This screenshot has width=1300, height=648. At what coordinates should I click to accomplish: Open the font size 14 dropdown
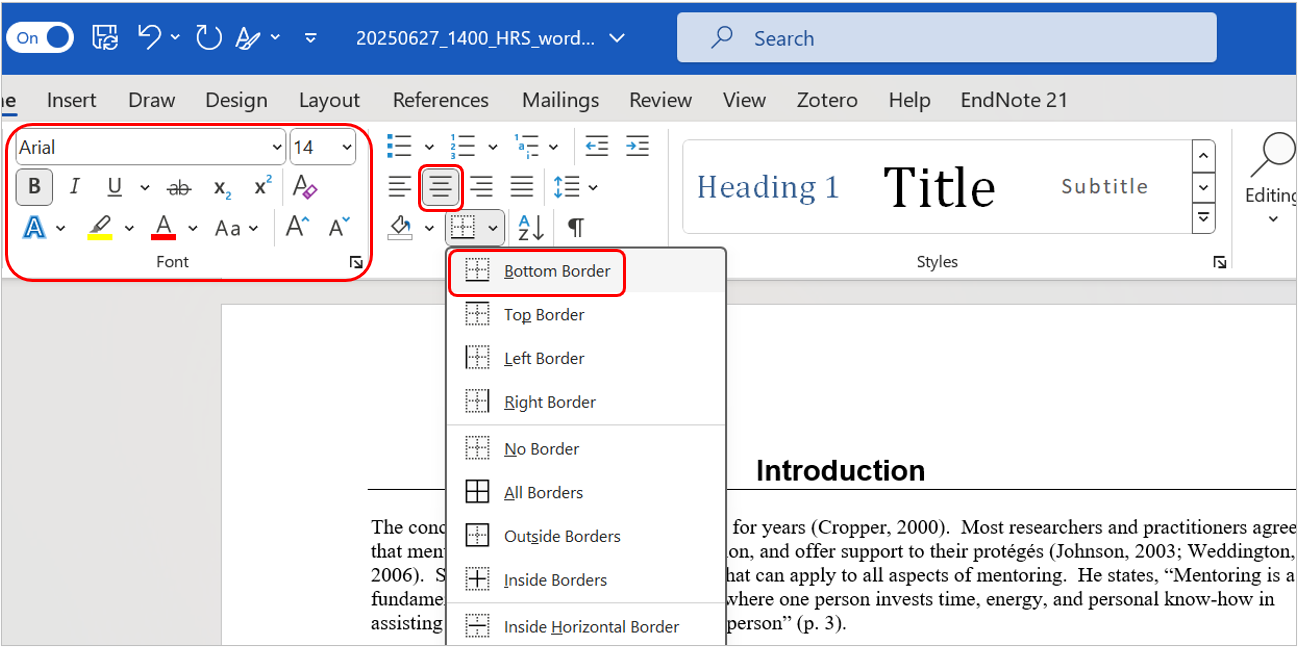347,148
